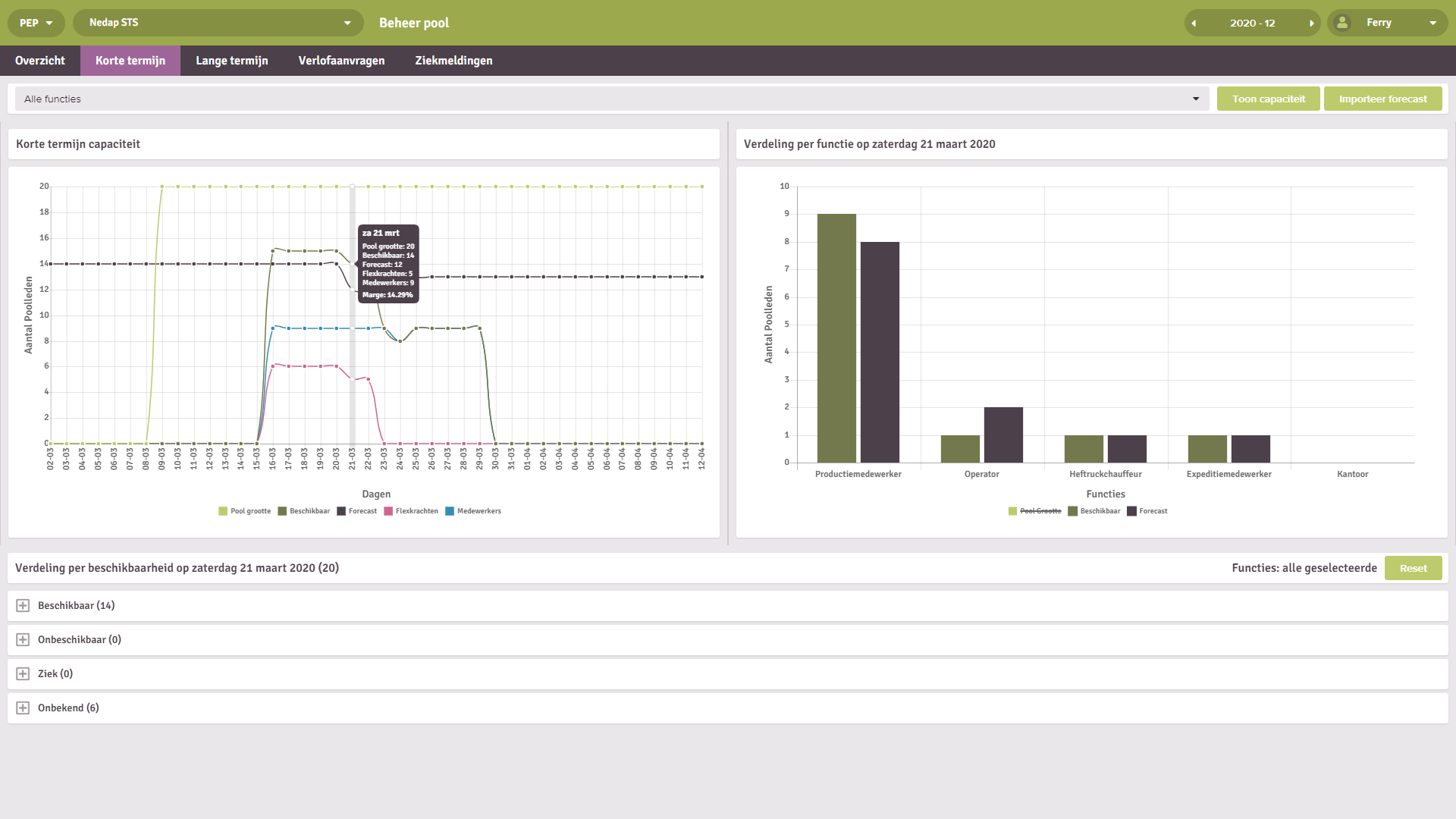The image size is (1456, 819).
Task: Open the PEP menu in the top-left corner
Action: (x=36, y=22)
